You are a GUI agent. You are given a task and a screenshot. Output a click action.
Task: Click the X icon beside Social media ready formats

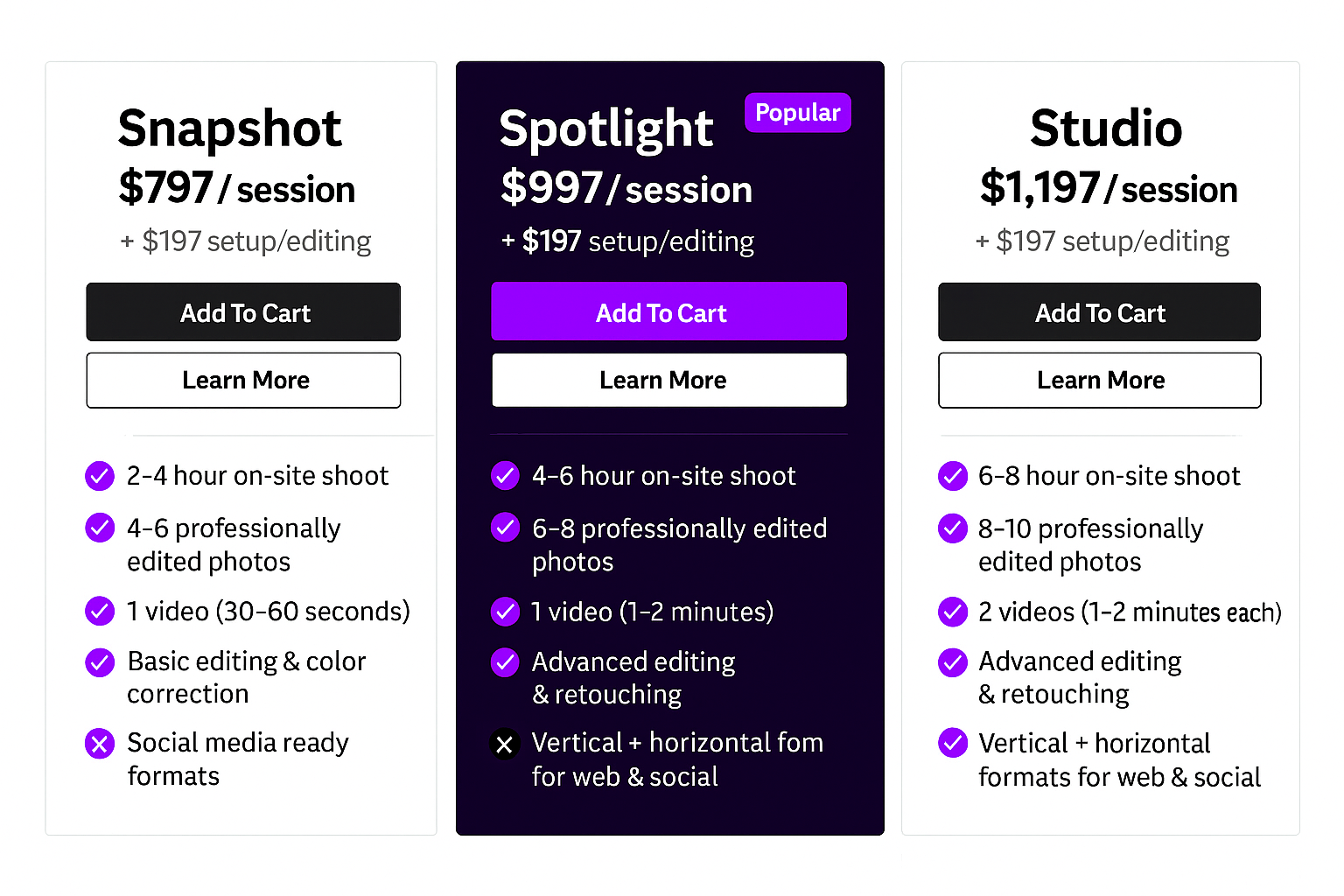[100, 744]
